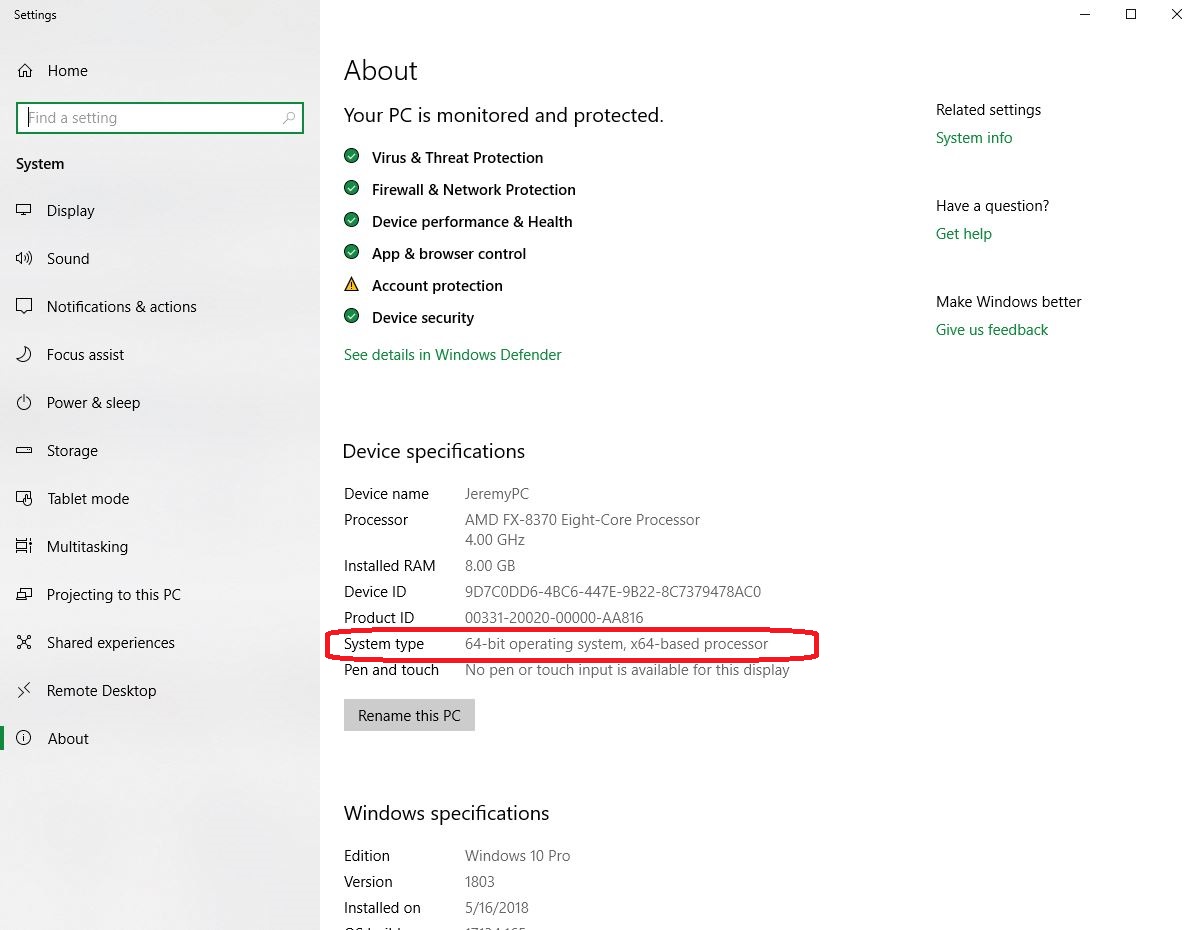Focus the Find a setting field
The image size is (1188, 930).
(x=150, y=118)
